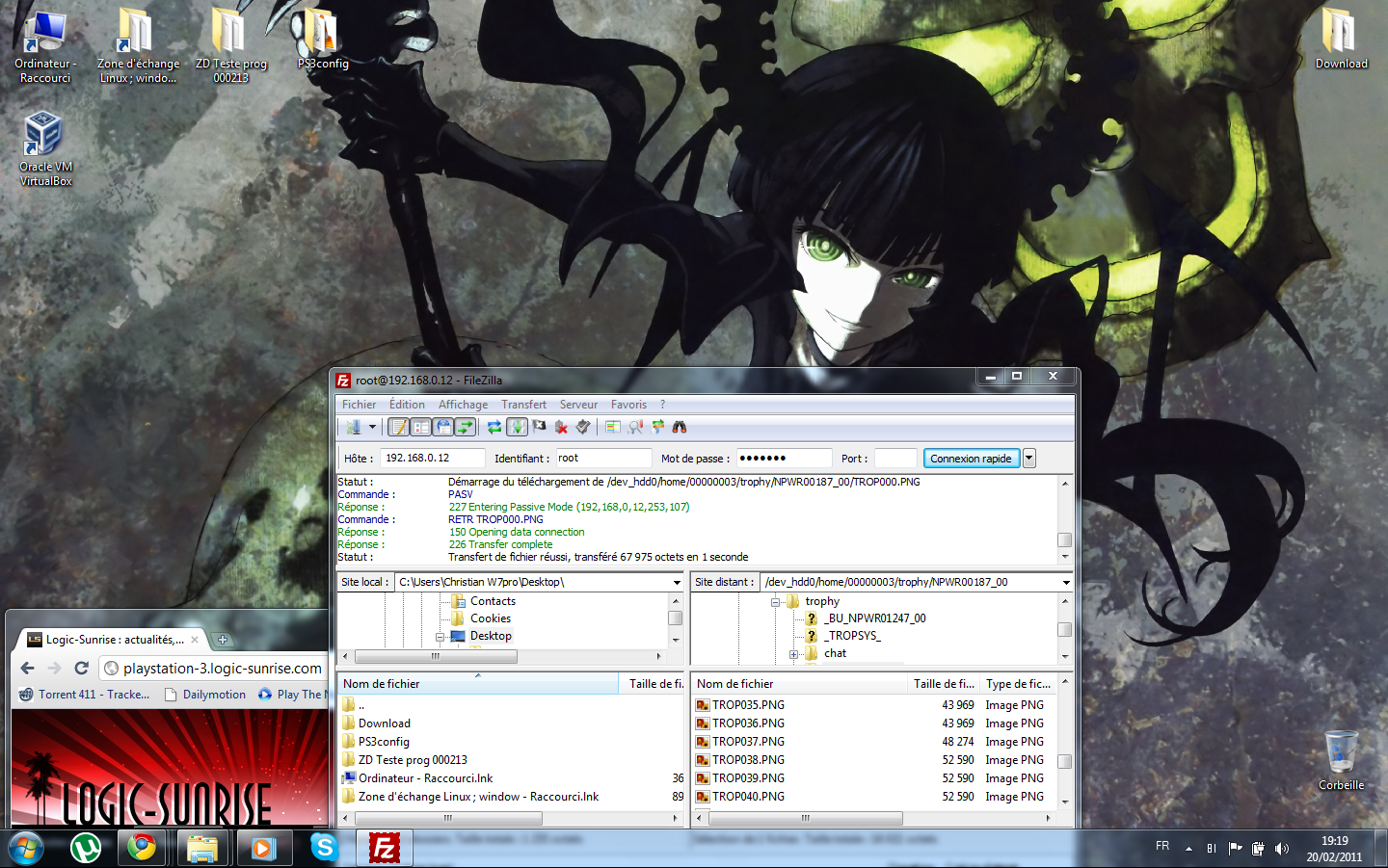The height and width of the screenshot is (868, 1388).
Task: Open the Windows Start menu
Action: coord(26,848)
